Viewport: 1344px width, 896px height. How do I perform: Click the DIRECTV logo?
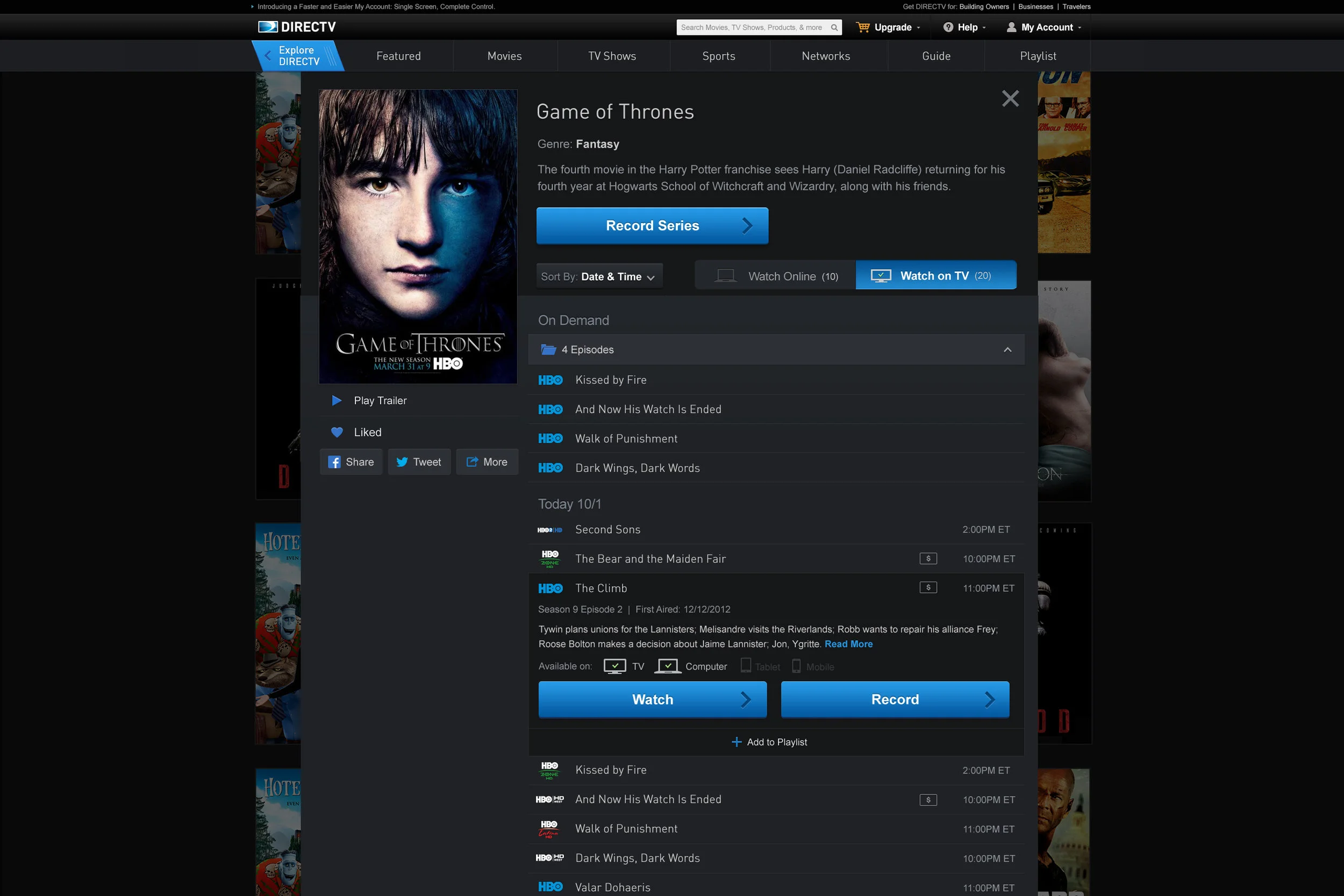point(297,27)
